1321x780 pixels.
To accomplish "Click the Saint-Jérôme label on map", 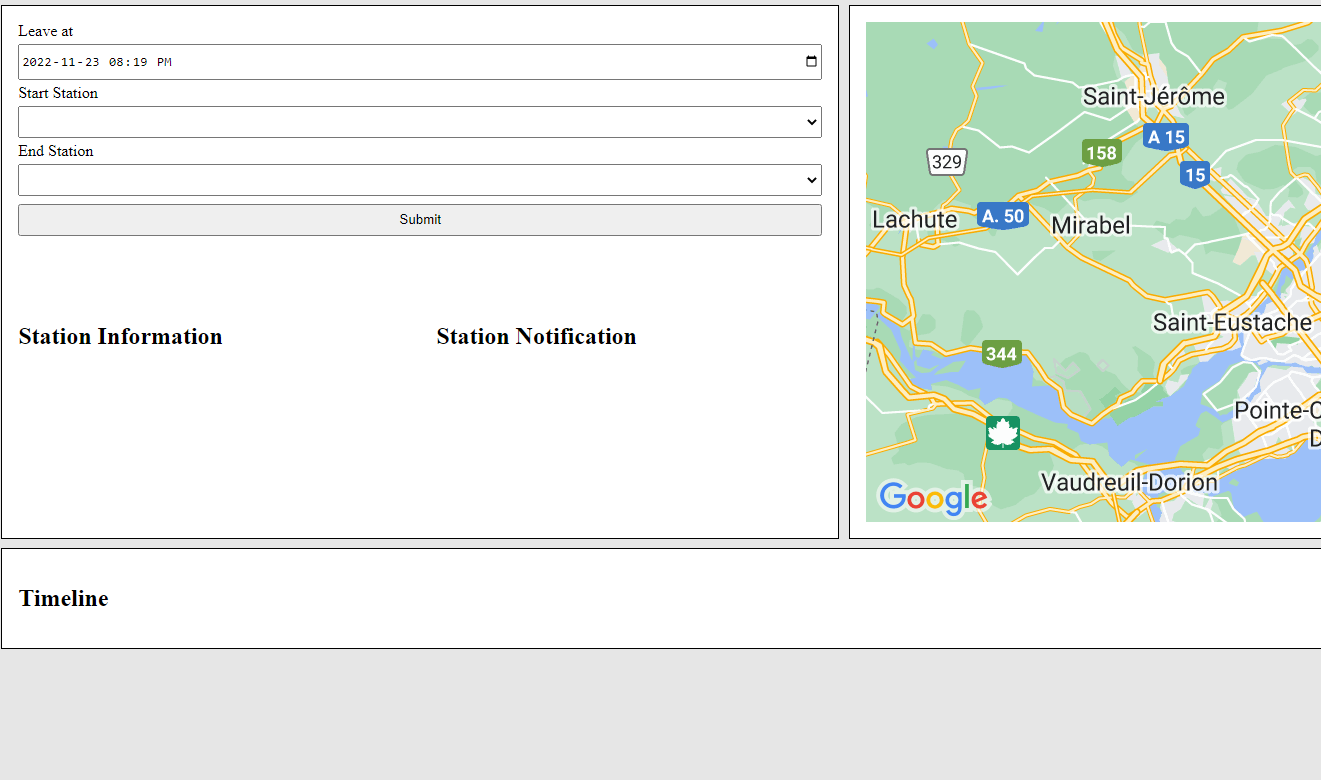I will coord(1154,97).
